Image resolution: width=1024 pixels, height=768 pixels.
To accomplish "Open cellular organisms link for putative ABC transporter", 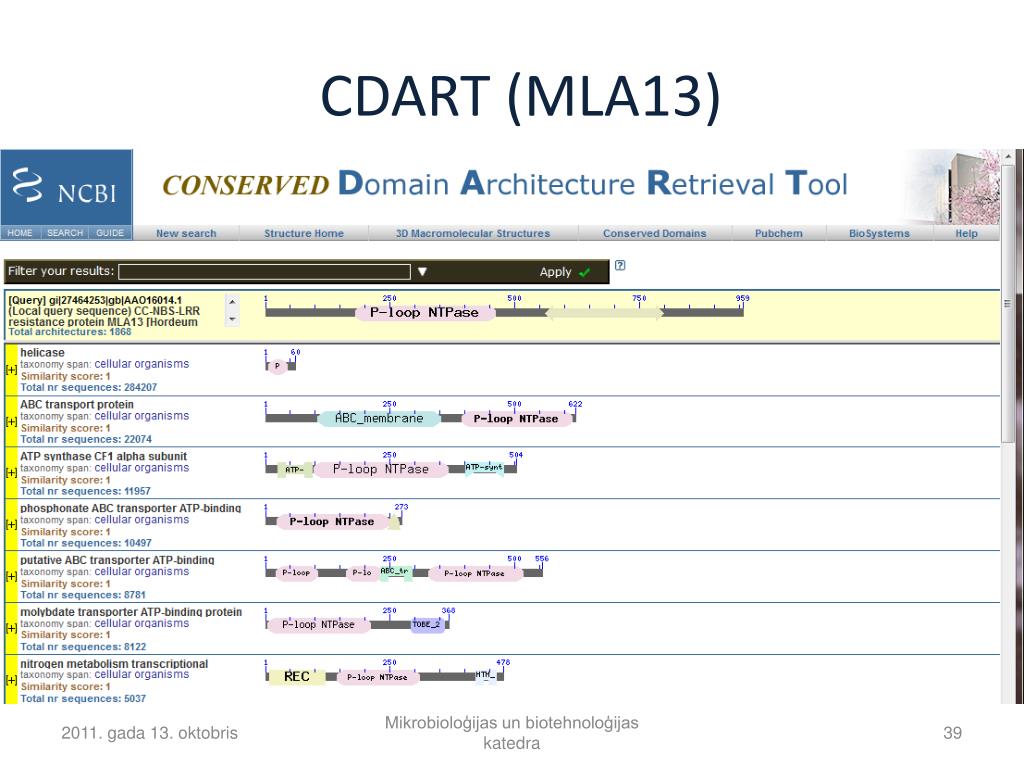I will tap(142, 571).
